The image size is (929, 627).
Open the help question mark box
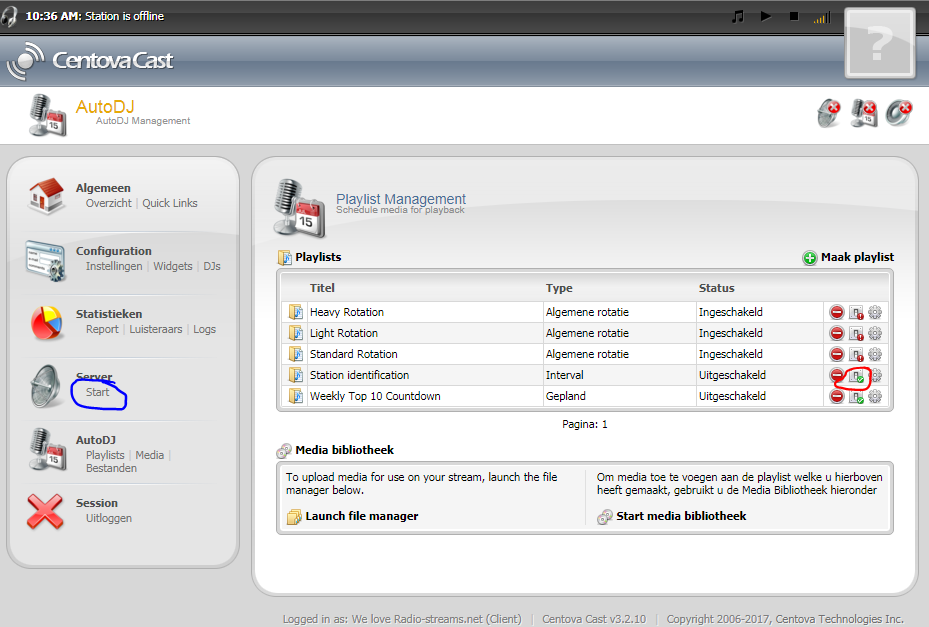click(x=880, y=43)
